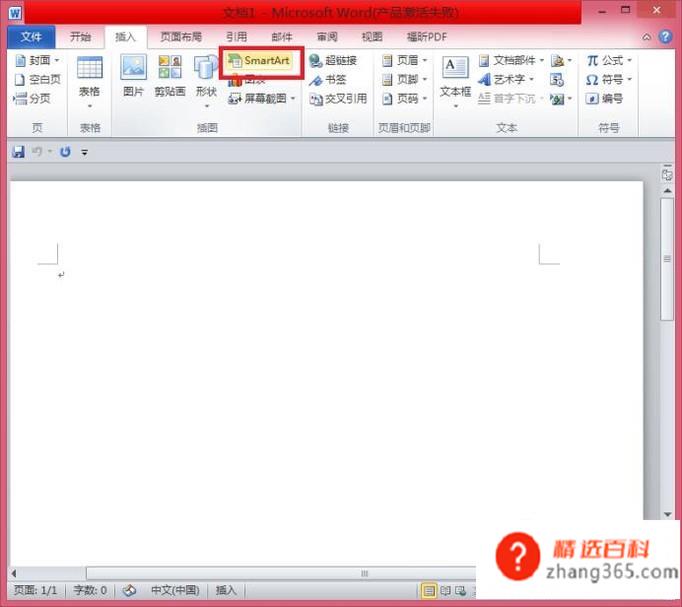Switch to the Mailings (邮件) tab
682x607 pixels.
tap(281, 37)
